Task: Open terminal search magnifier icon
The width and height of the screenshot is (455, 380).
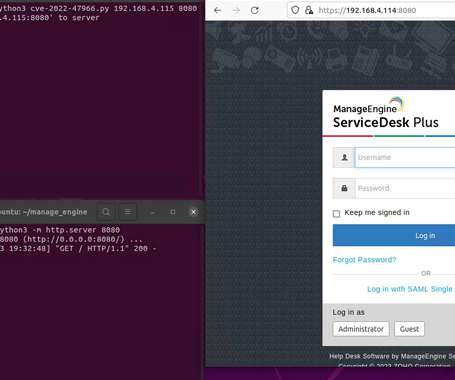Action: (x=106, y=212)
